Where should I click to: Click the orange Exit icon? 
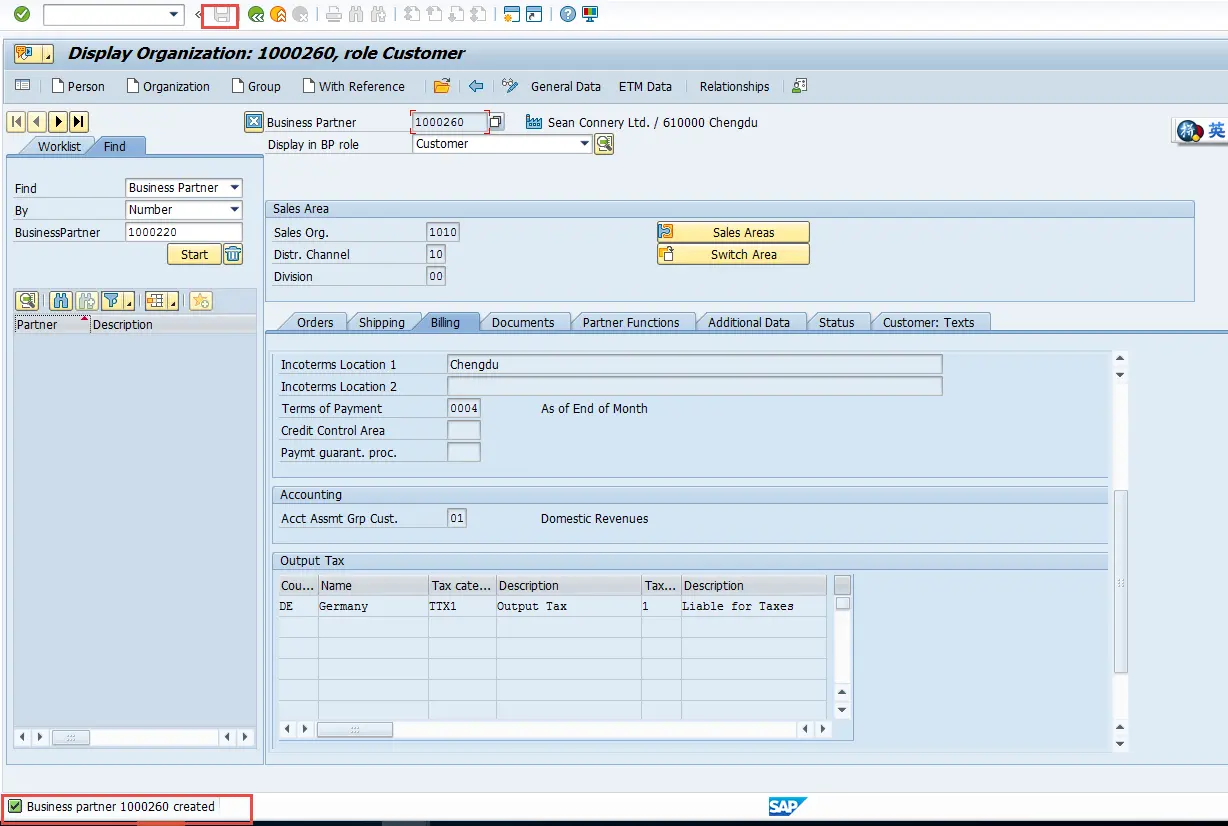pos(279,14)
